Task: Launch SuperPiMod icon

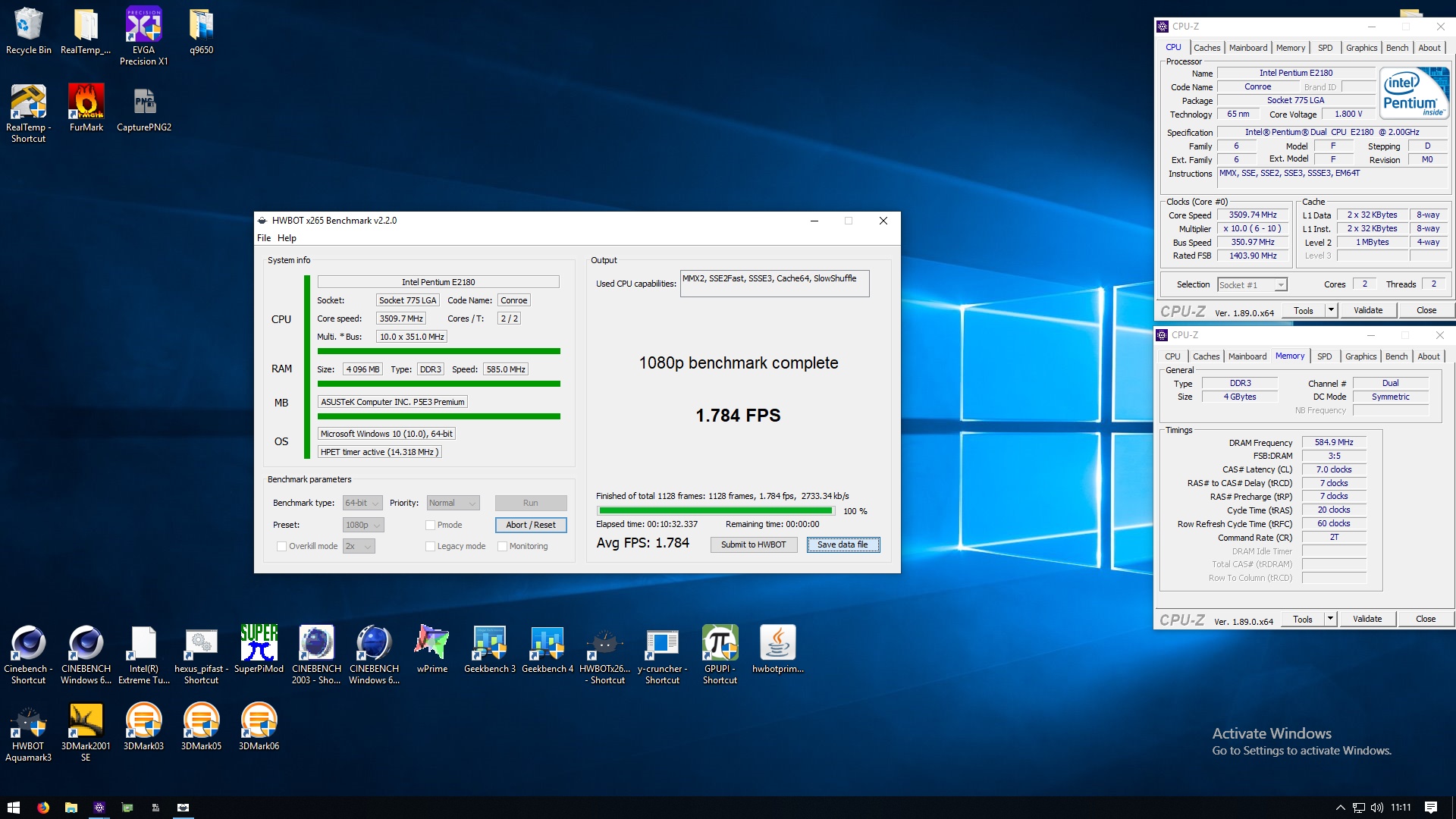Action: click(x=259, y=649)
